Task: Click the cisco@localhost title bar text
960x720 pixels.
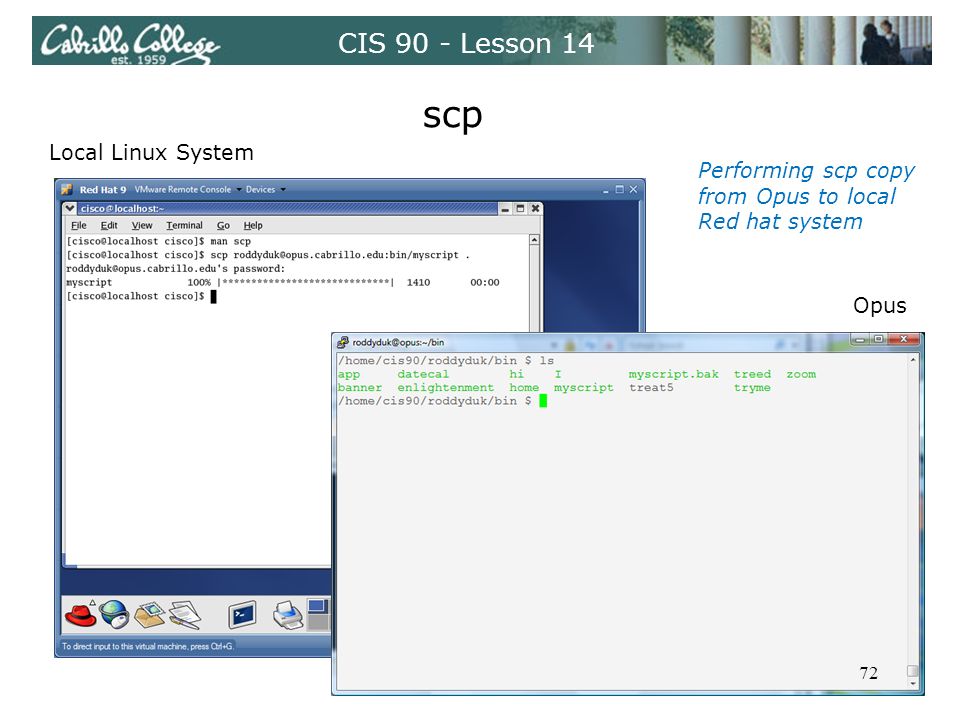Action: 122,209
